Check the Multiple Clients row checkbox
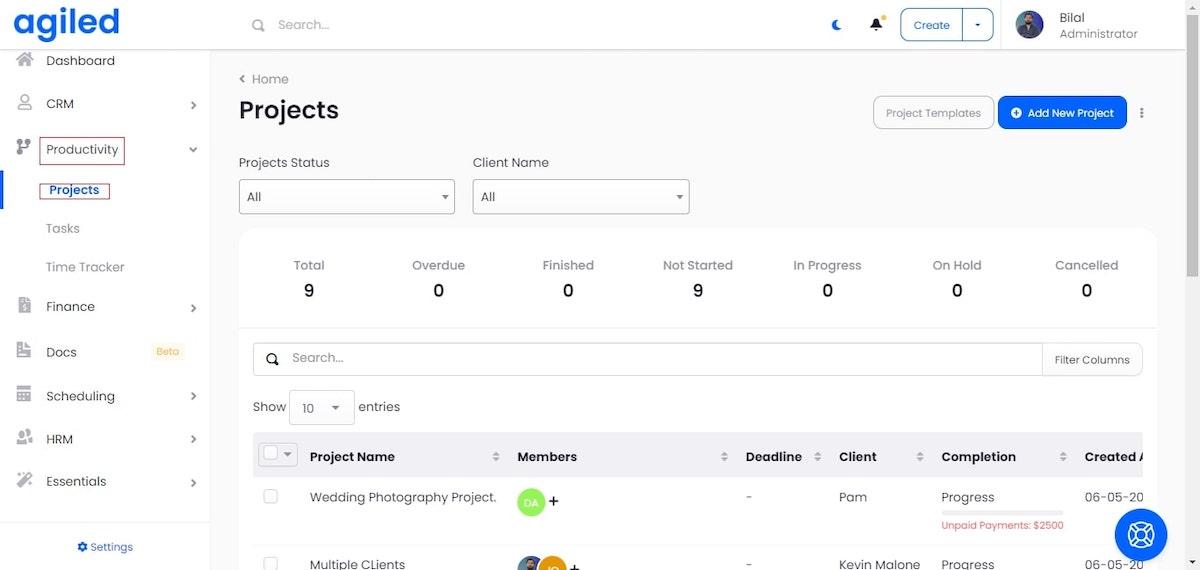Viewport: 1200px width, 570px height. click(270, 563)
